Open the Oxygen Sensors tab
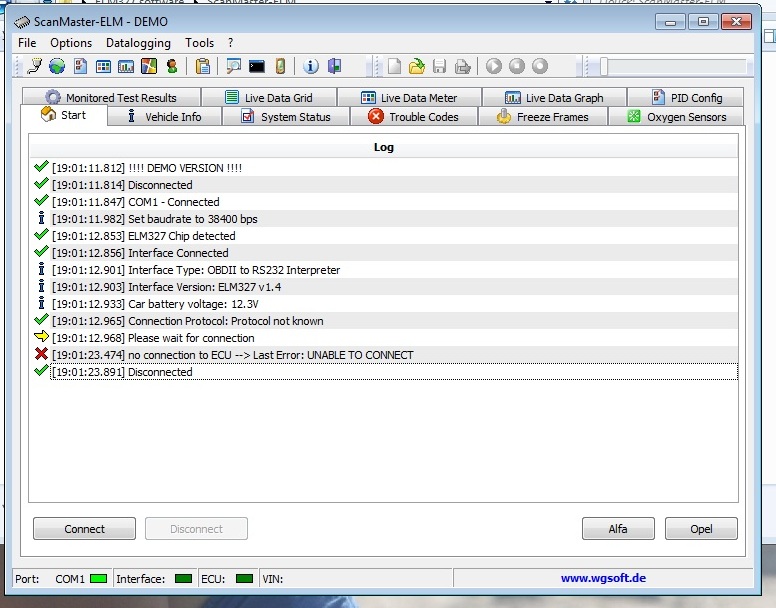This screenshot has height=608, width=776. click(x=676, y=117)
